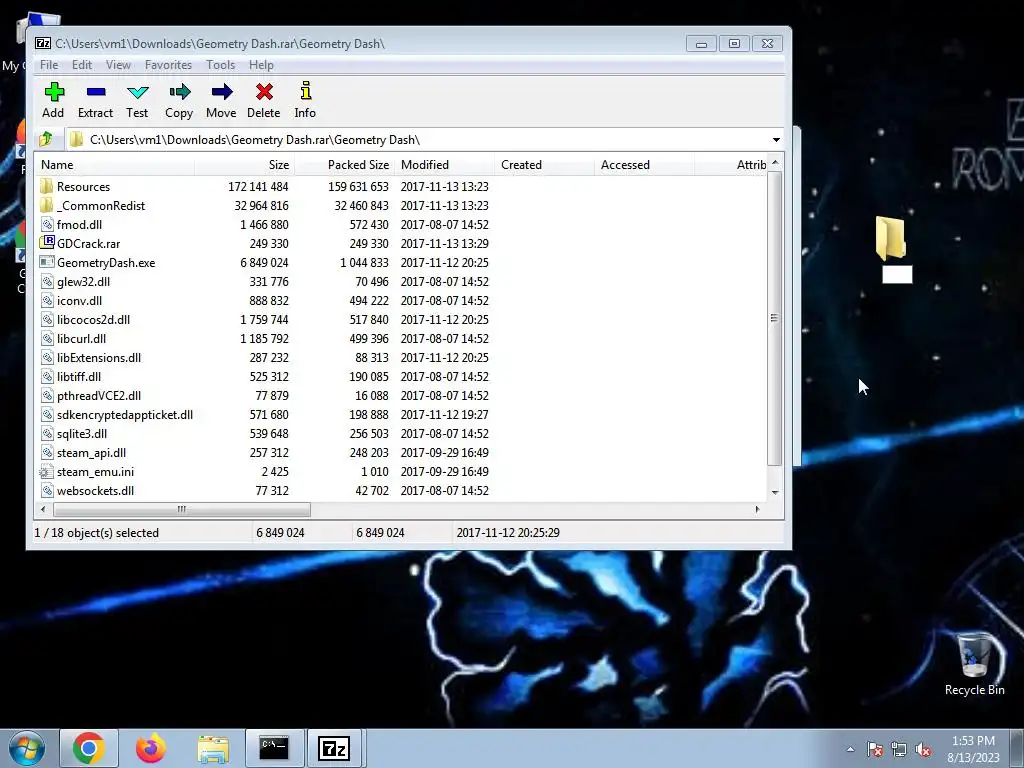This screenshot has width=1024, height=768.
Task: Open Firefox from the taskbar
Action: click(x=151, y=748)
